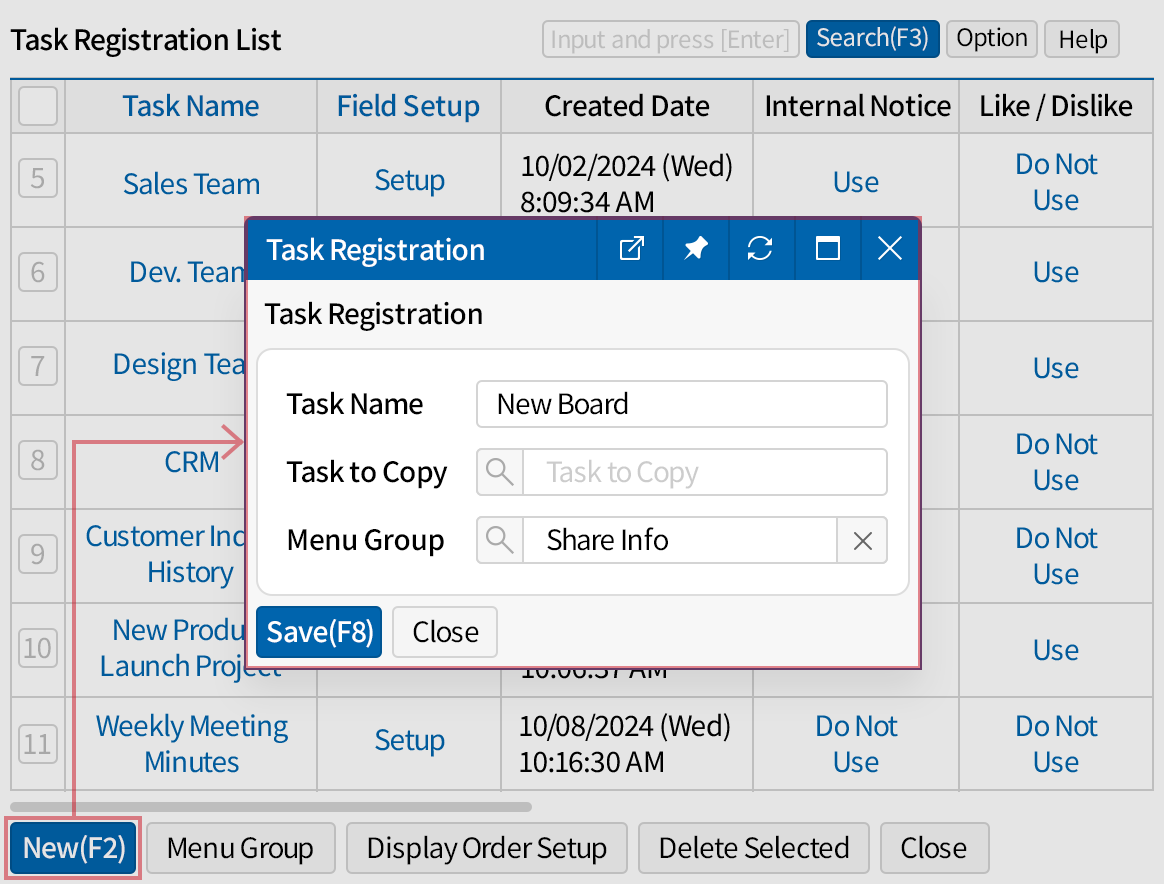
Task: Pin the Task Registration popup
Action: [695, 250]
